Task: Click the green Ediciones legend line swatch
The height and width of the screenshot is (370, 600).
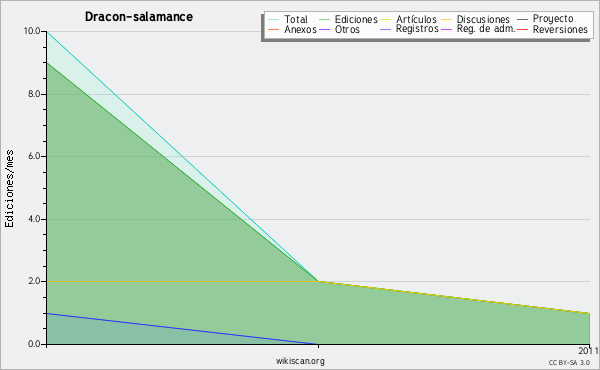Action: click(x=324, y=19)
